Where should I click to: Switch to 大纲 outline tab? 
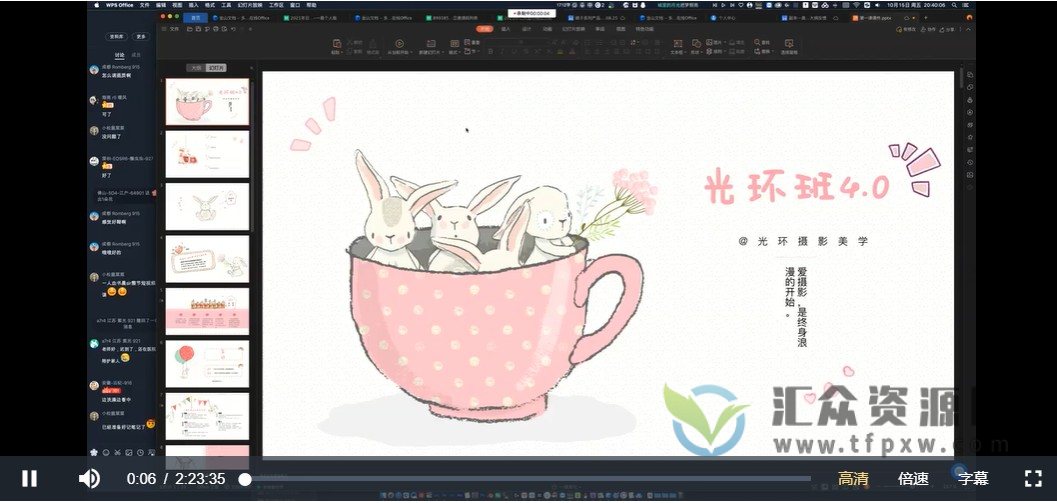[x=196, y=67]
